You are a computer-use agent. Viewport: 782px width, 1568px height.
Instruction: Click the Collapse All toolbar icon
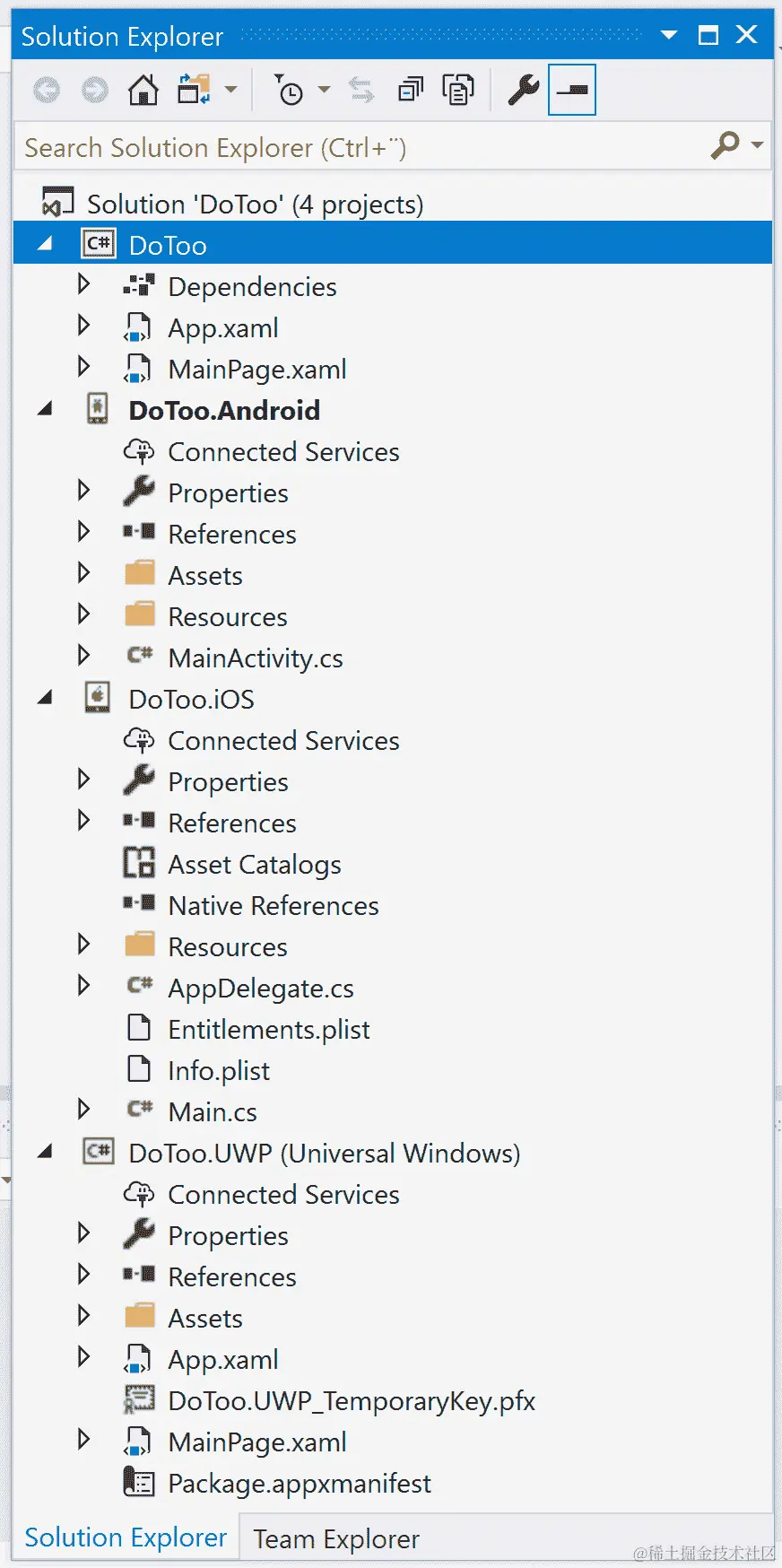click(411, 90)
